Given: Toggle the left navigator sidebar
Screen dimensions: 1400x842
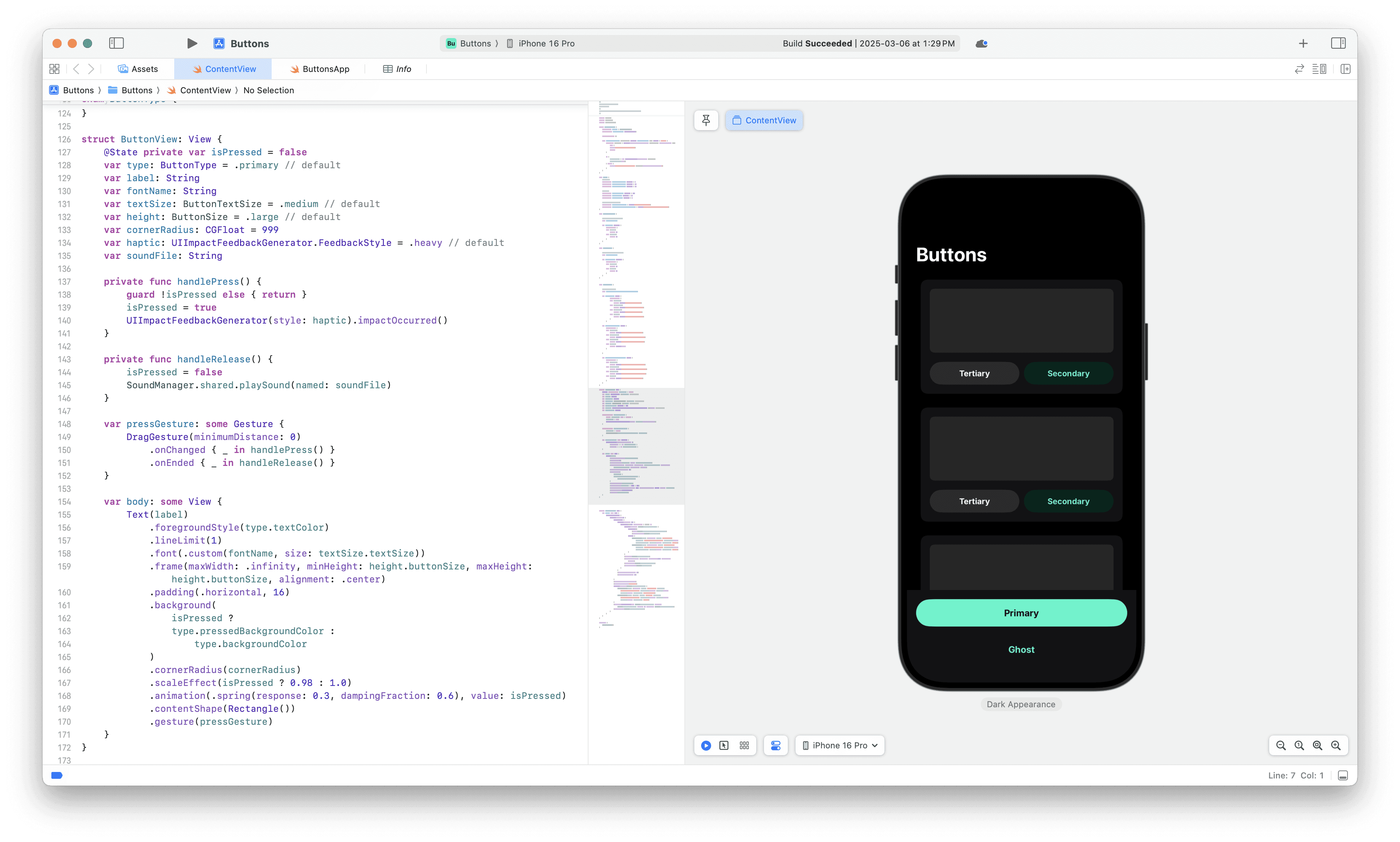Looking at the screenshot, I should point(116,43).
